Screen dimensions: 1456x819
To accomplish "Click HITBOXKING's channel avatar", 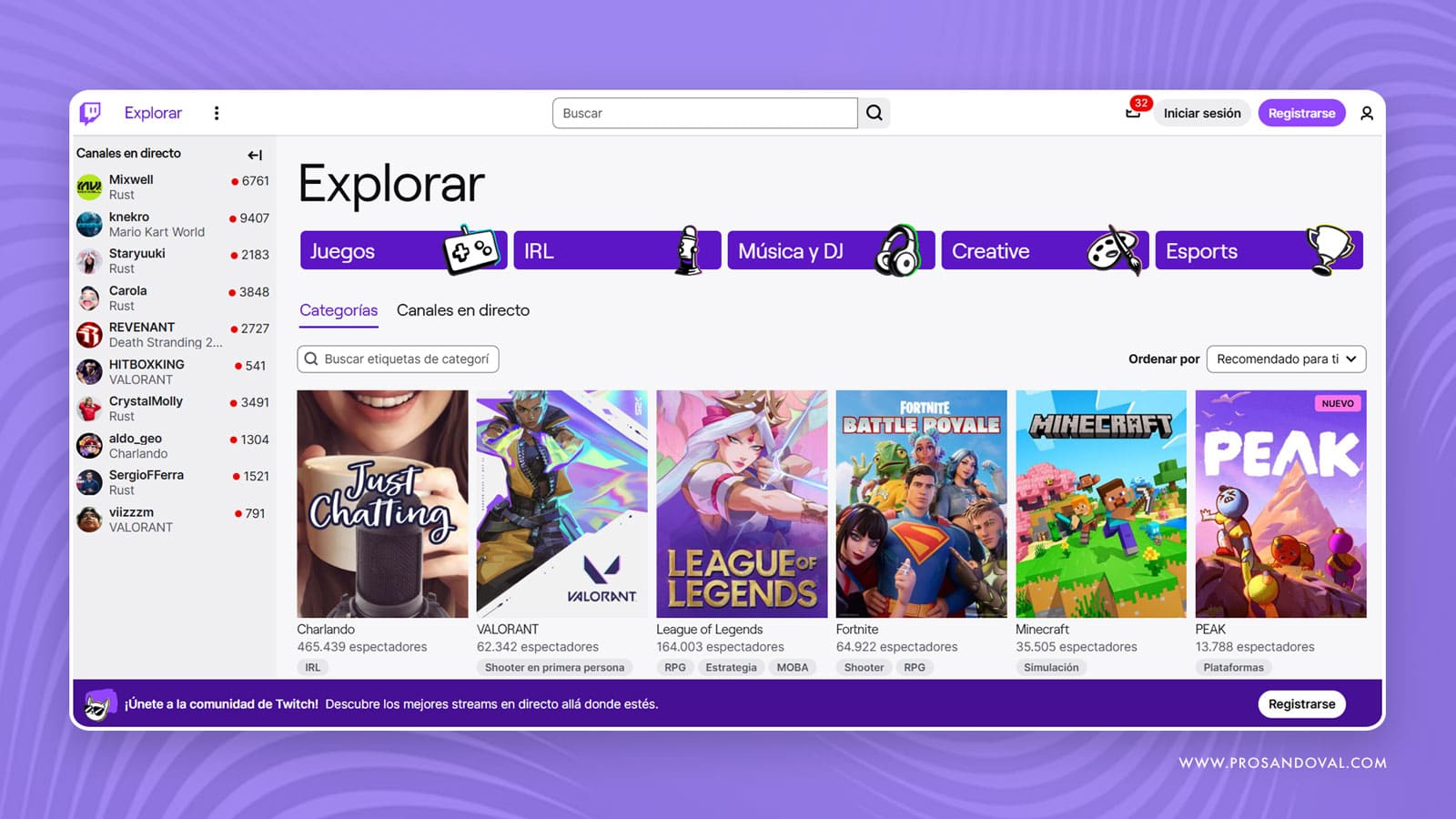I will click(x=89, y=371).
